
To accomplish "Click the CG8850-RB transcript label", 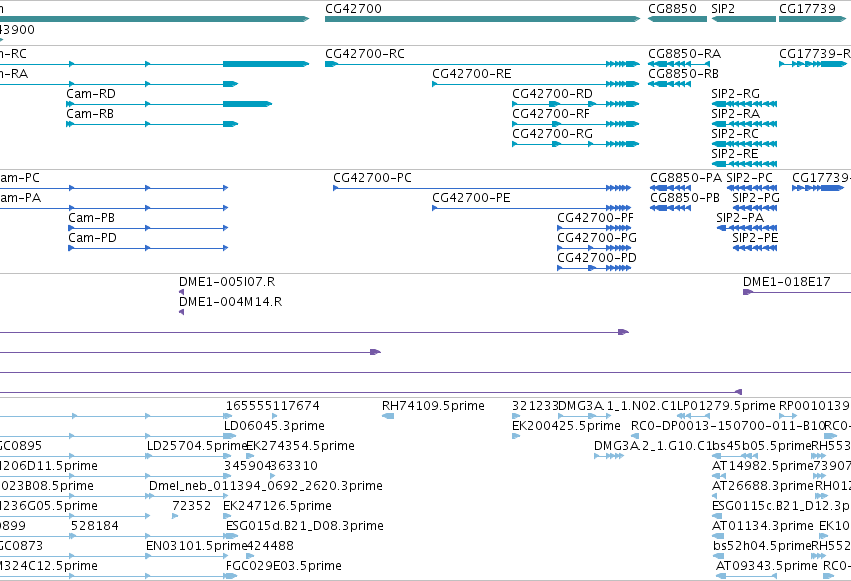I will tap(683, 74).
